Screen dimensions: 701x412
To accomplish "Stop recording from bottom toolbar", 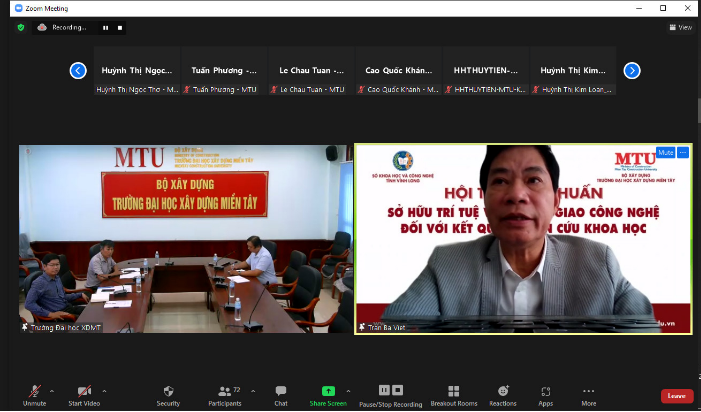I will [x=397, y=390].
